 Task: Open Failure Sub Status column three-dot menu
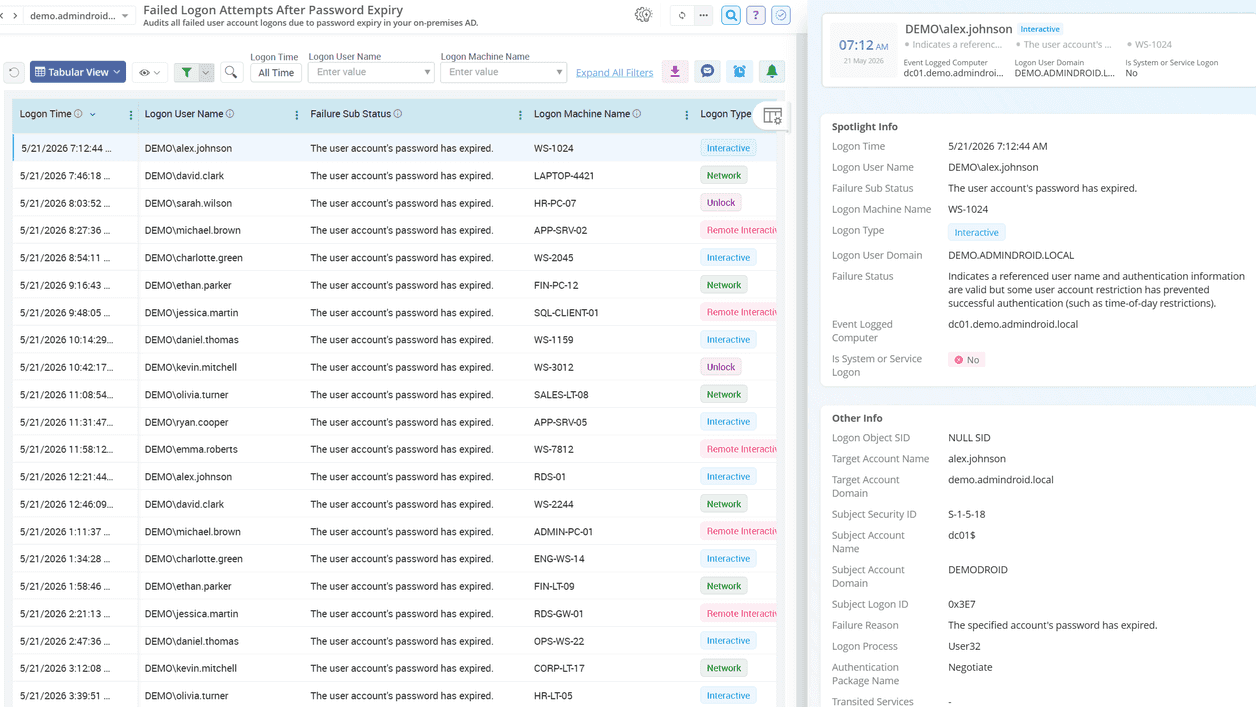click(x=520, y=115)
